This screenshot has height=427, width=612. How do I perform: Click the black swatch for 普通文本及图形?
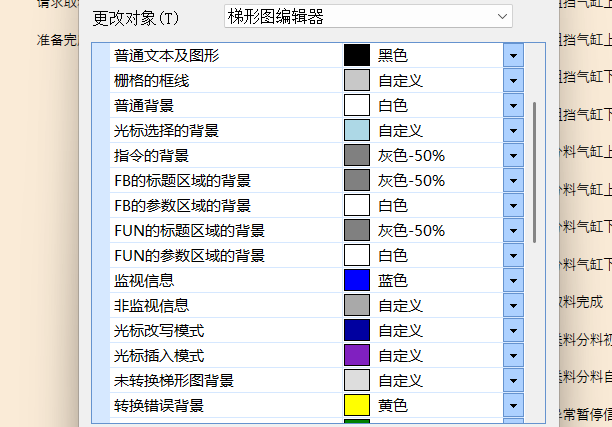357,56
